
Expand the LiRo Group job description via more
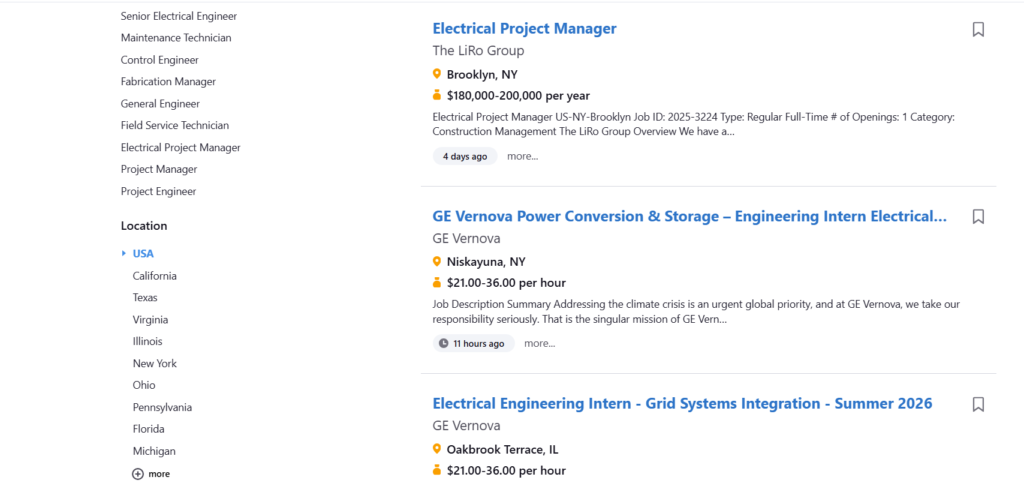(522, 156)
